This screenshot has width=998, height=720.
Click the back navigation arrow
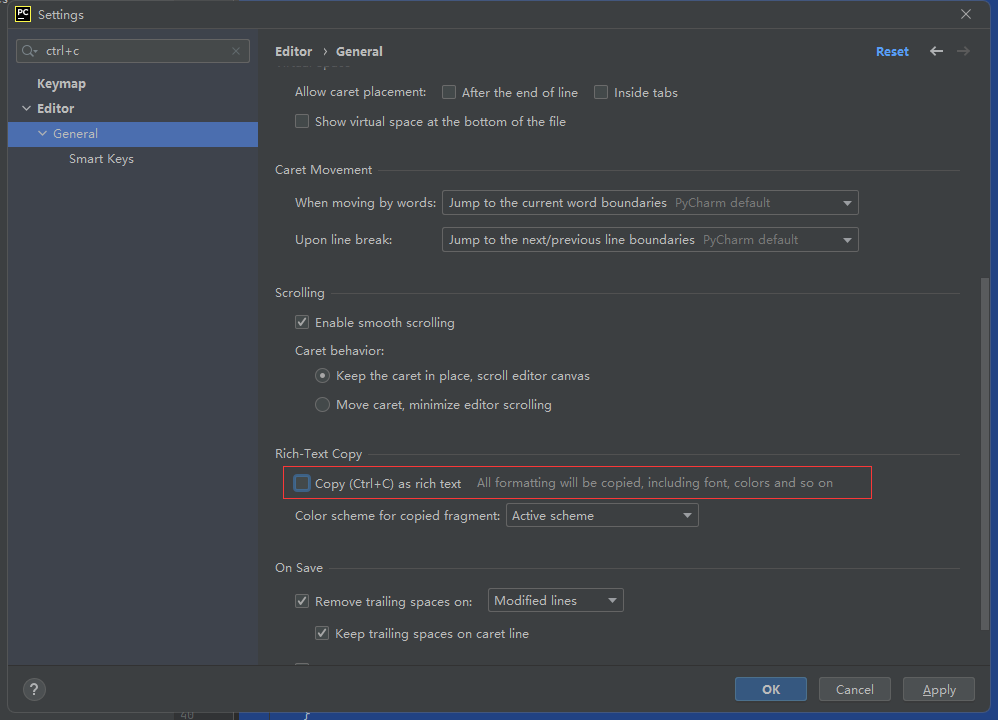pyautogui.click(x=936, y=50)
